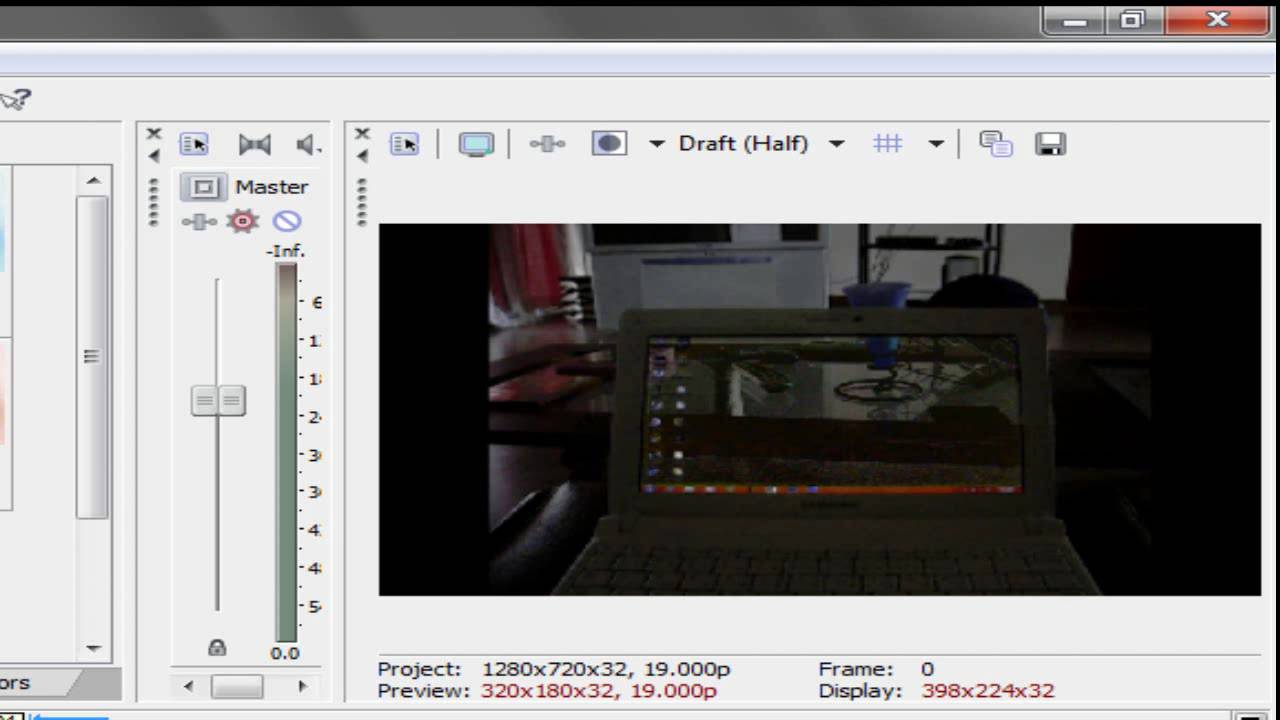Open Master automation settings gear icon
Viewport: 1280px width, 720px height.
tap(243, 221)
